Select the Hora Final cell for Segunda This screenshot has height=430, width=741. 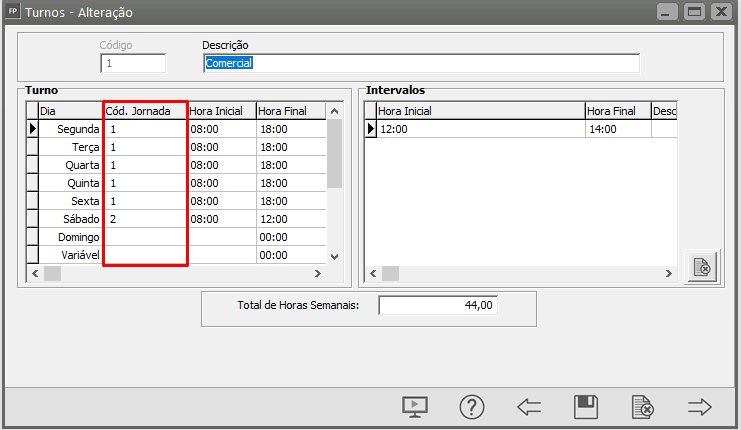[x=290, y=129]
